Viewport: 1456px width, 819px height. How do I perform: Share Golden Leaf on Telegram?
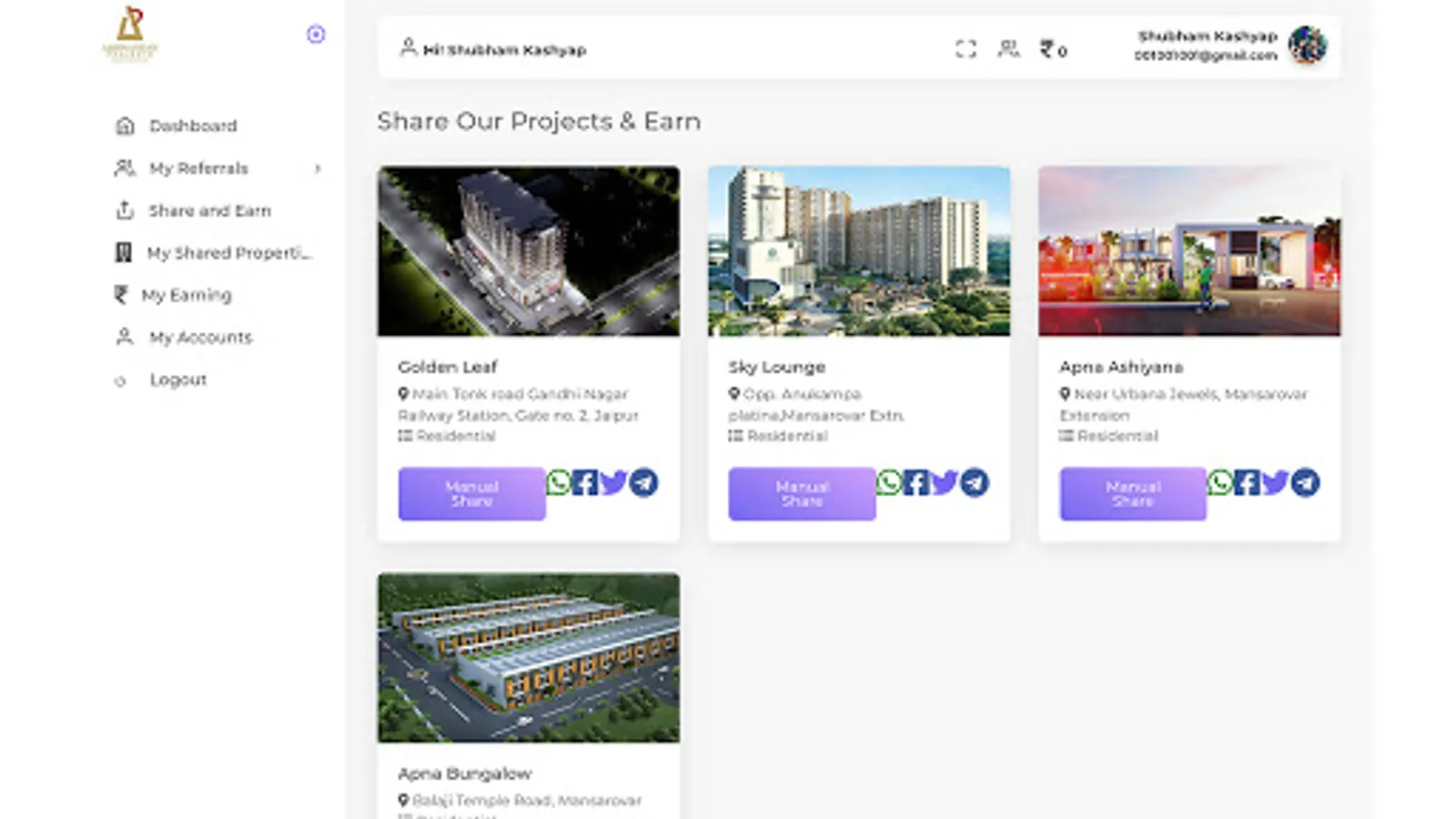644,482
